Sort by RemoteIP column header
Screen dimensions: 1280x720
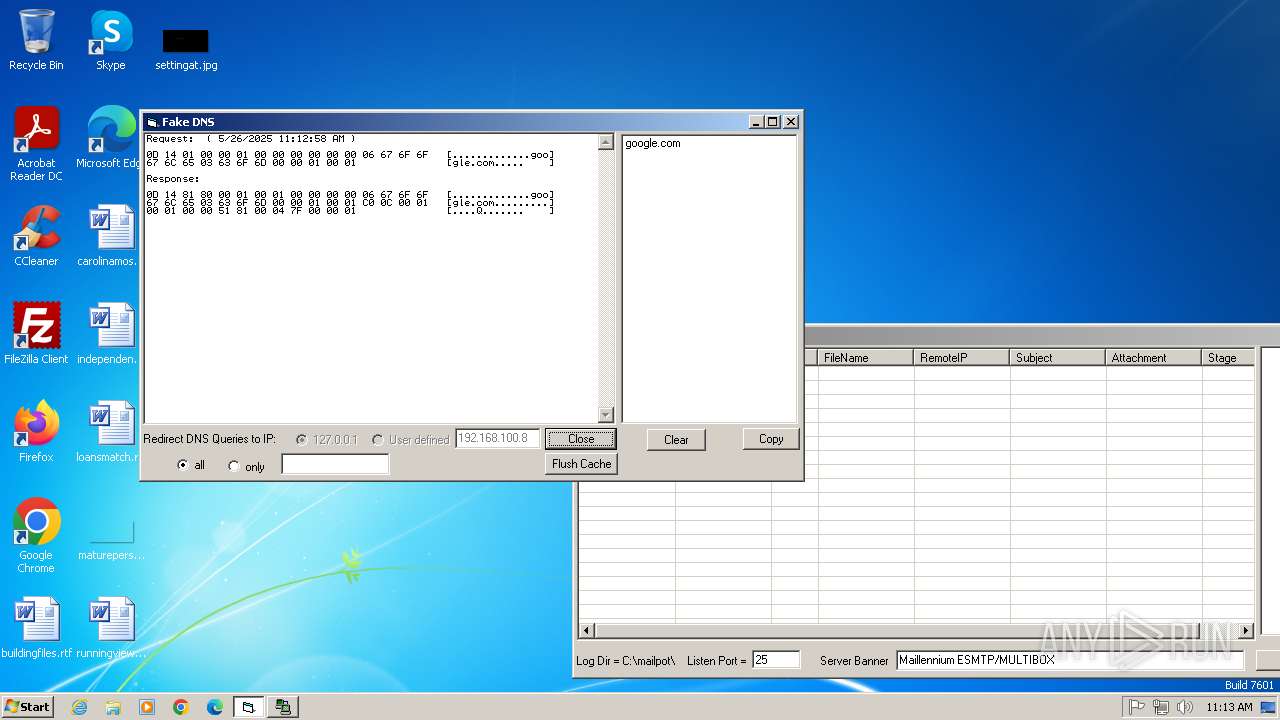[x=962, y=357]
